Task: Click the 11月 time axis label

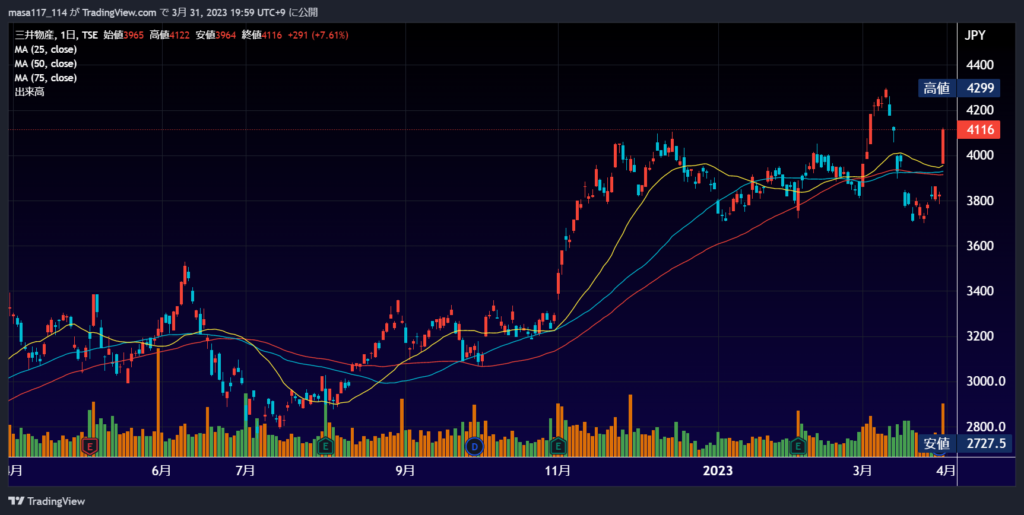Action: tap(557, 471)
